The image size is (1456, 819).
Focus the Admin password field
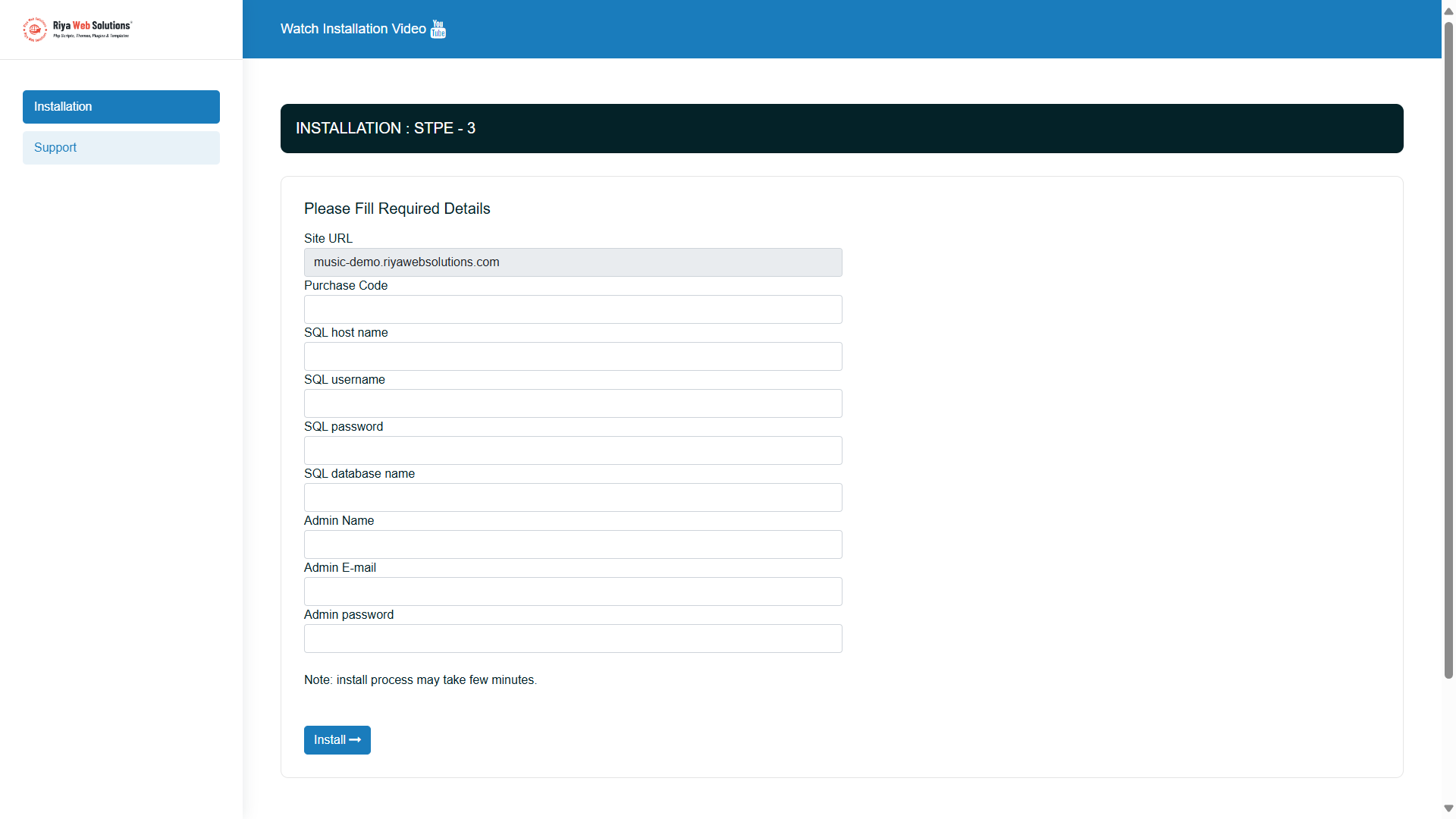coord(573,639)
